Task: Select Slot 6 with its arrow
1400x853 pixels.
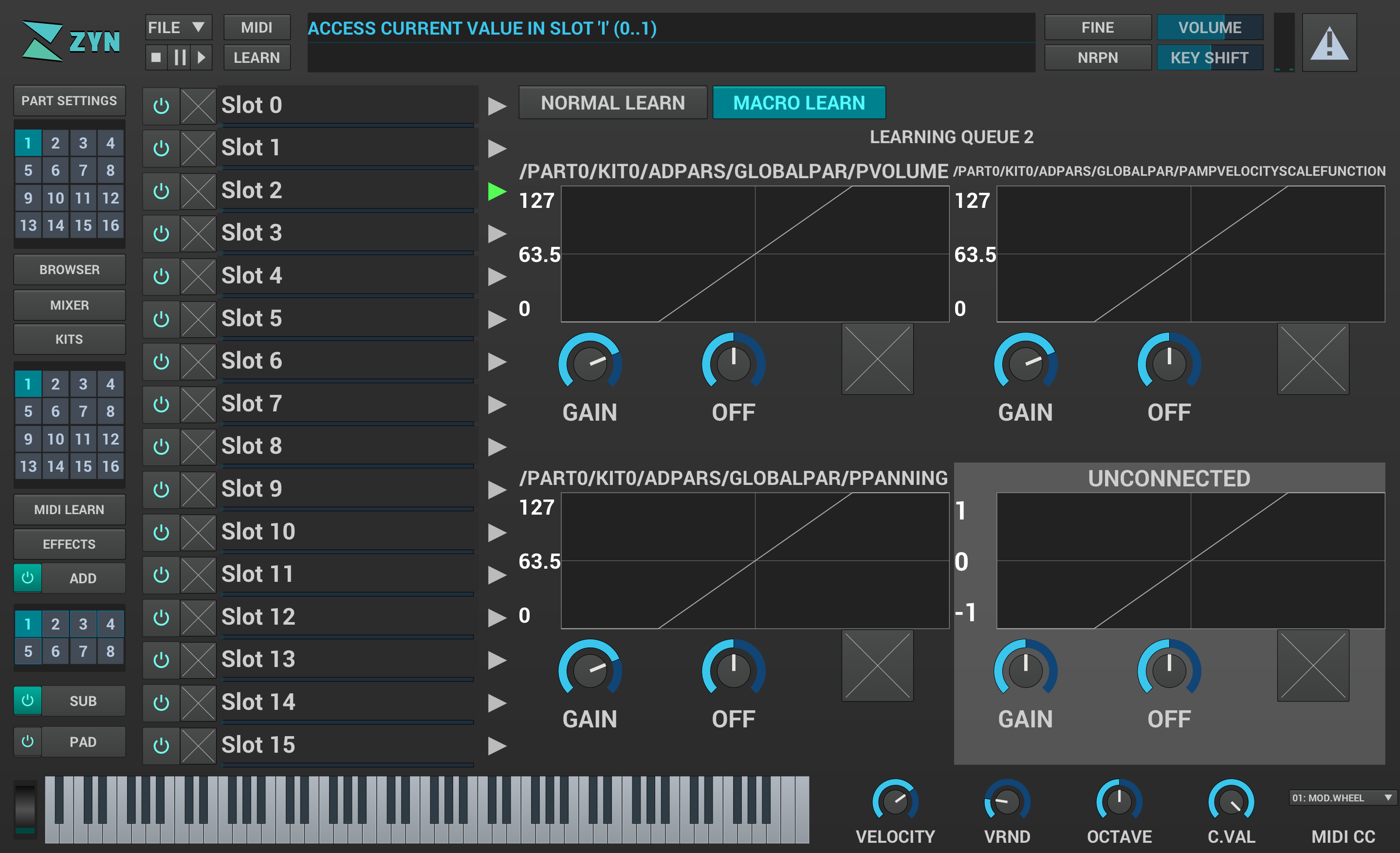Action: [497, 362]
